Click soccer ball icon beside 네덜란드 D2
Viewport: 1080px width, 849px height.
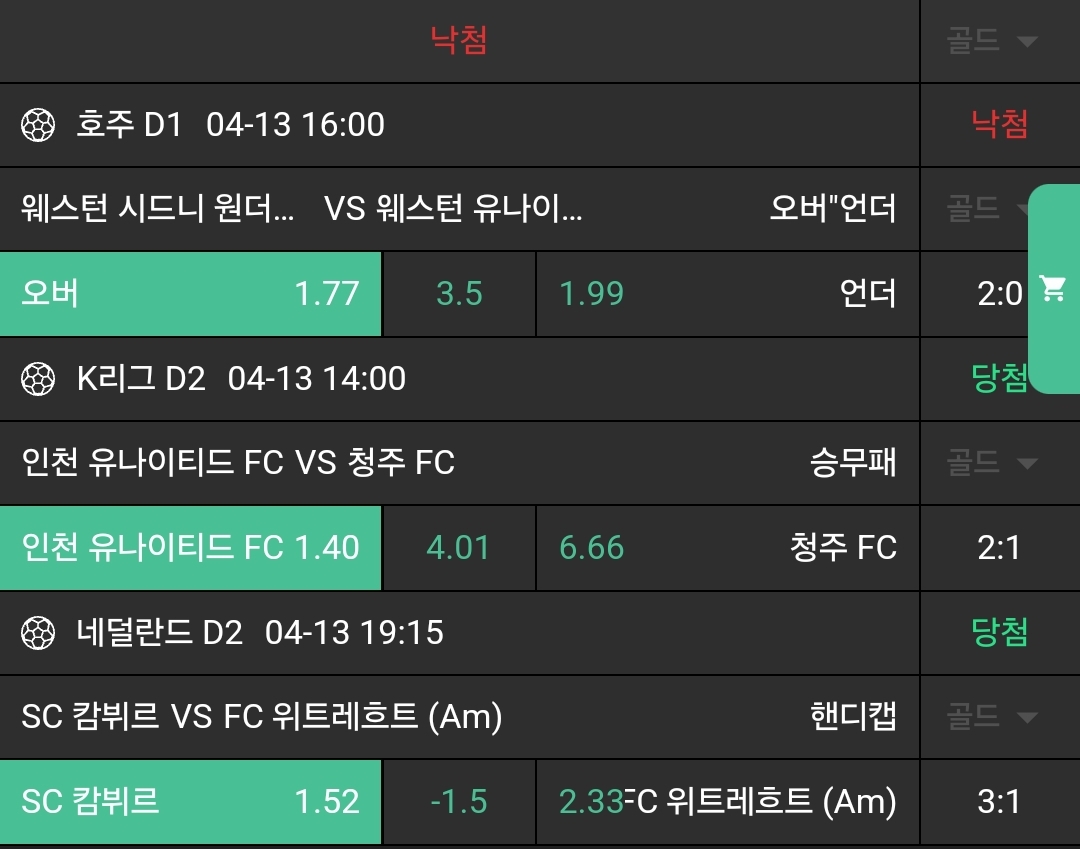(x=38, y=633)
